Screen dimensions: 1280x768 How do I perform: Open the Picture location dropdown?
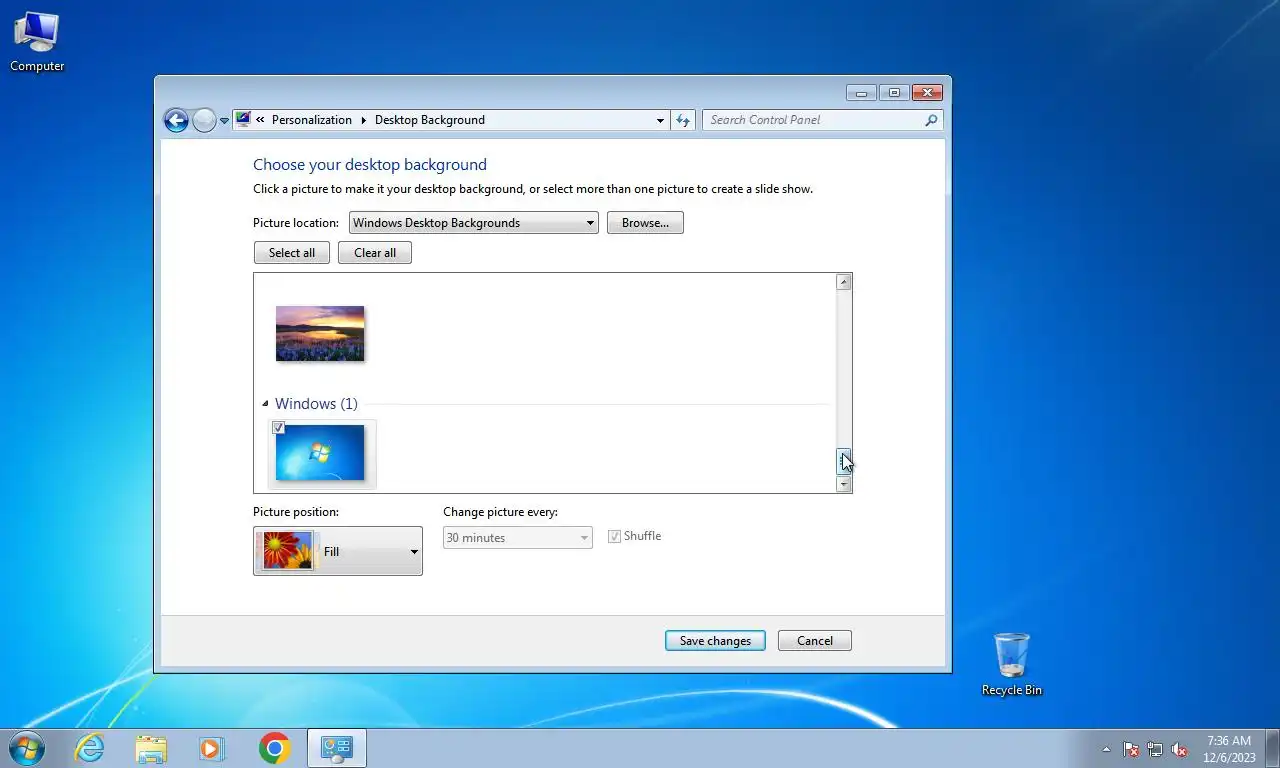coord(473,223)
